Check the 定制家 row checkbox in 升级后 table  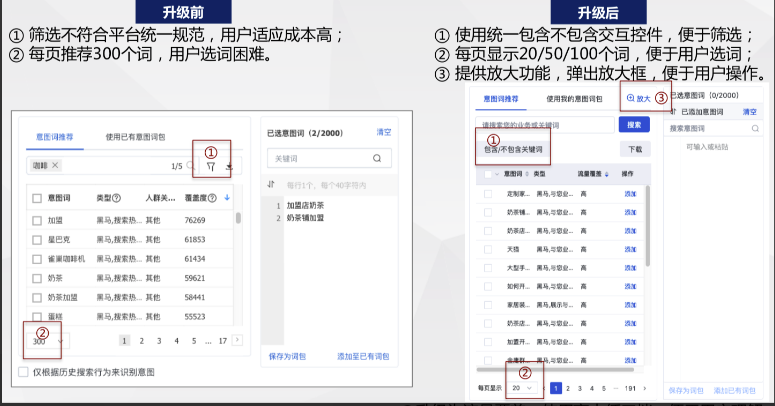pyautogui.click(x=488, y=194)
